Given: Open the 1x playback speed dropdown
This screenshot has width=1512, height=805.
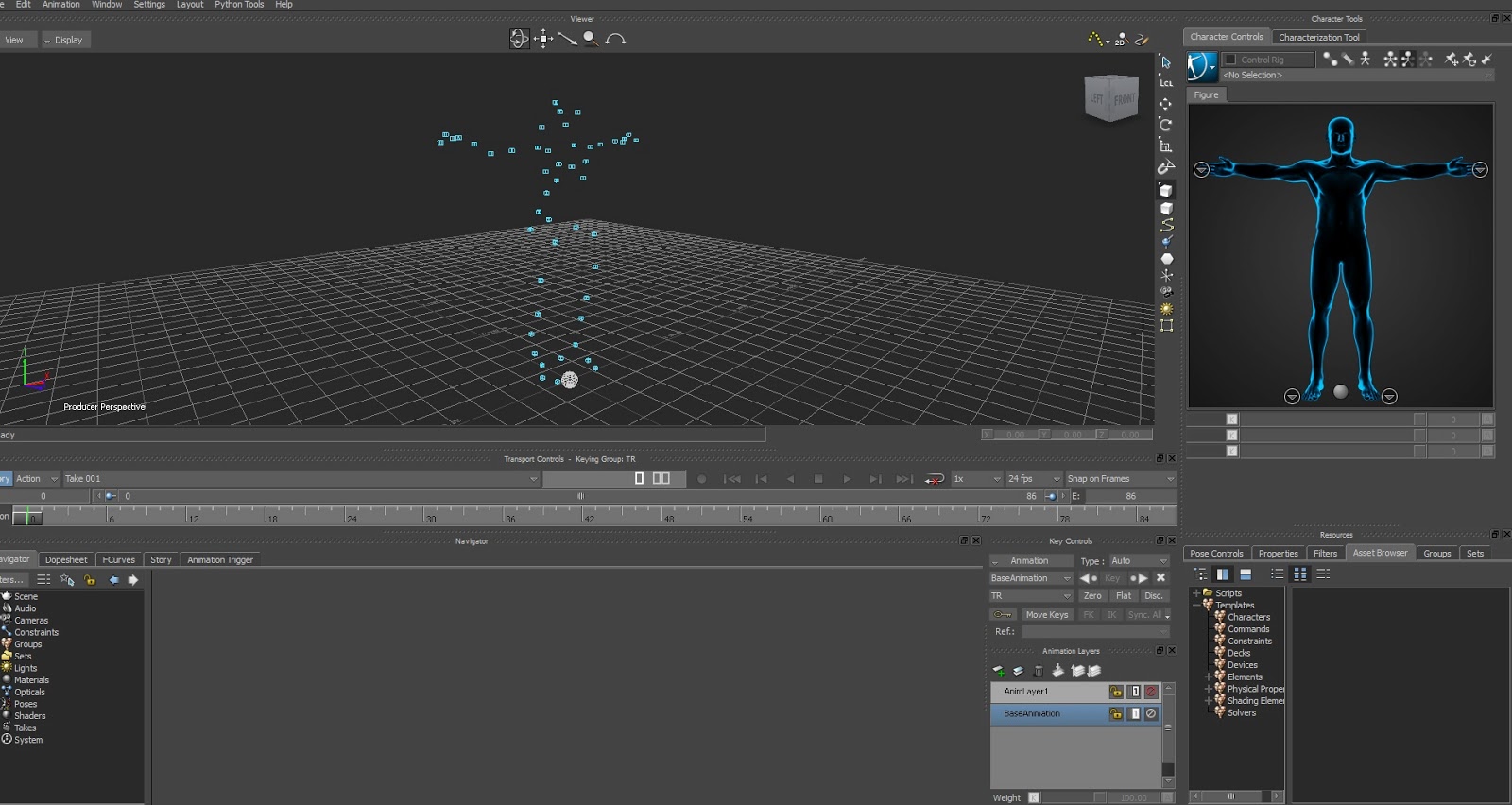Looking at the screenshot, I should tap(976, 479).
